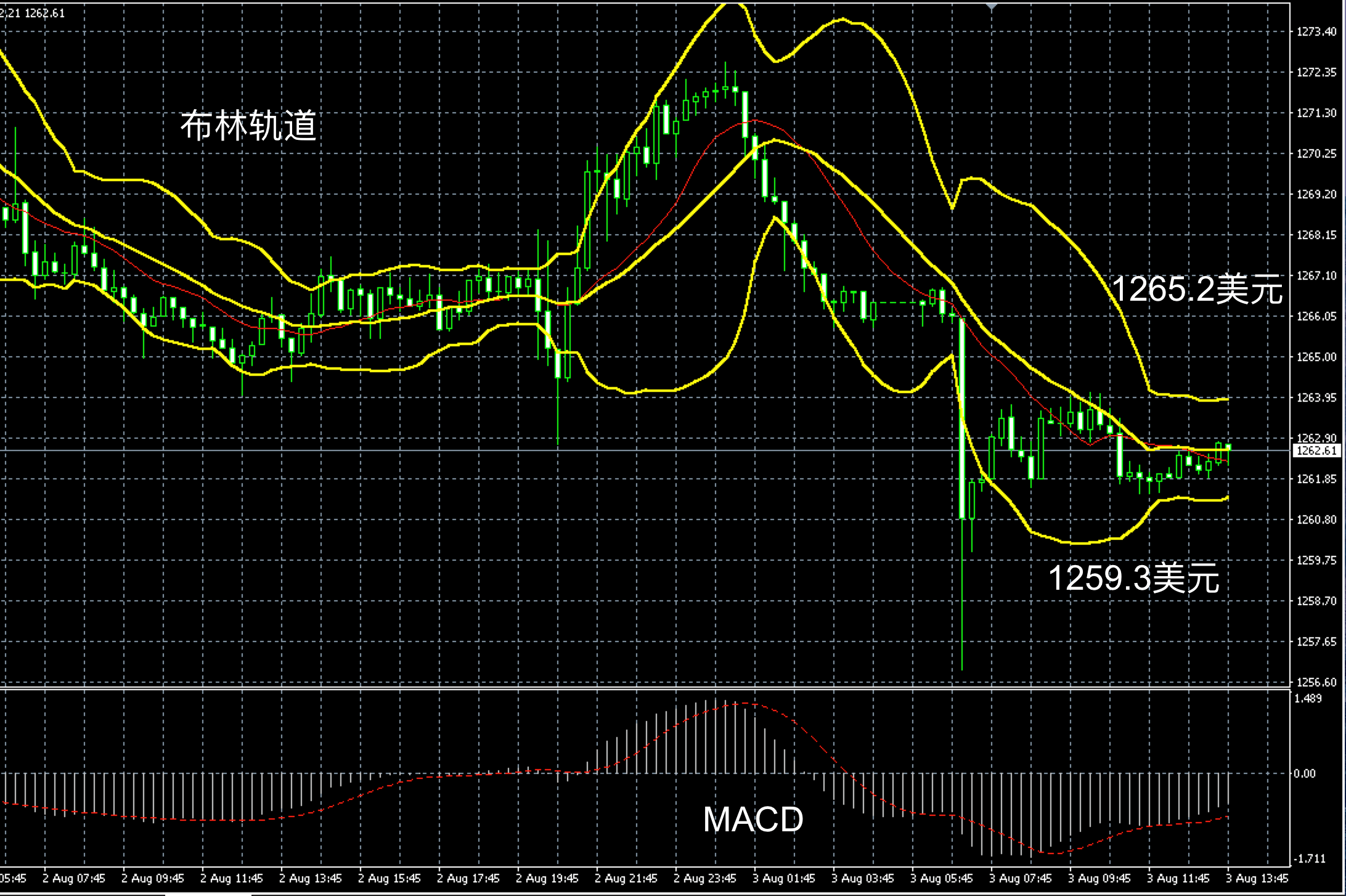Click the 1262.61 current price tag
The height and width of the screenshot is (896, 1346).
click(1316, 450)
